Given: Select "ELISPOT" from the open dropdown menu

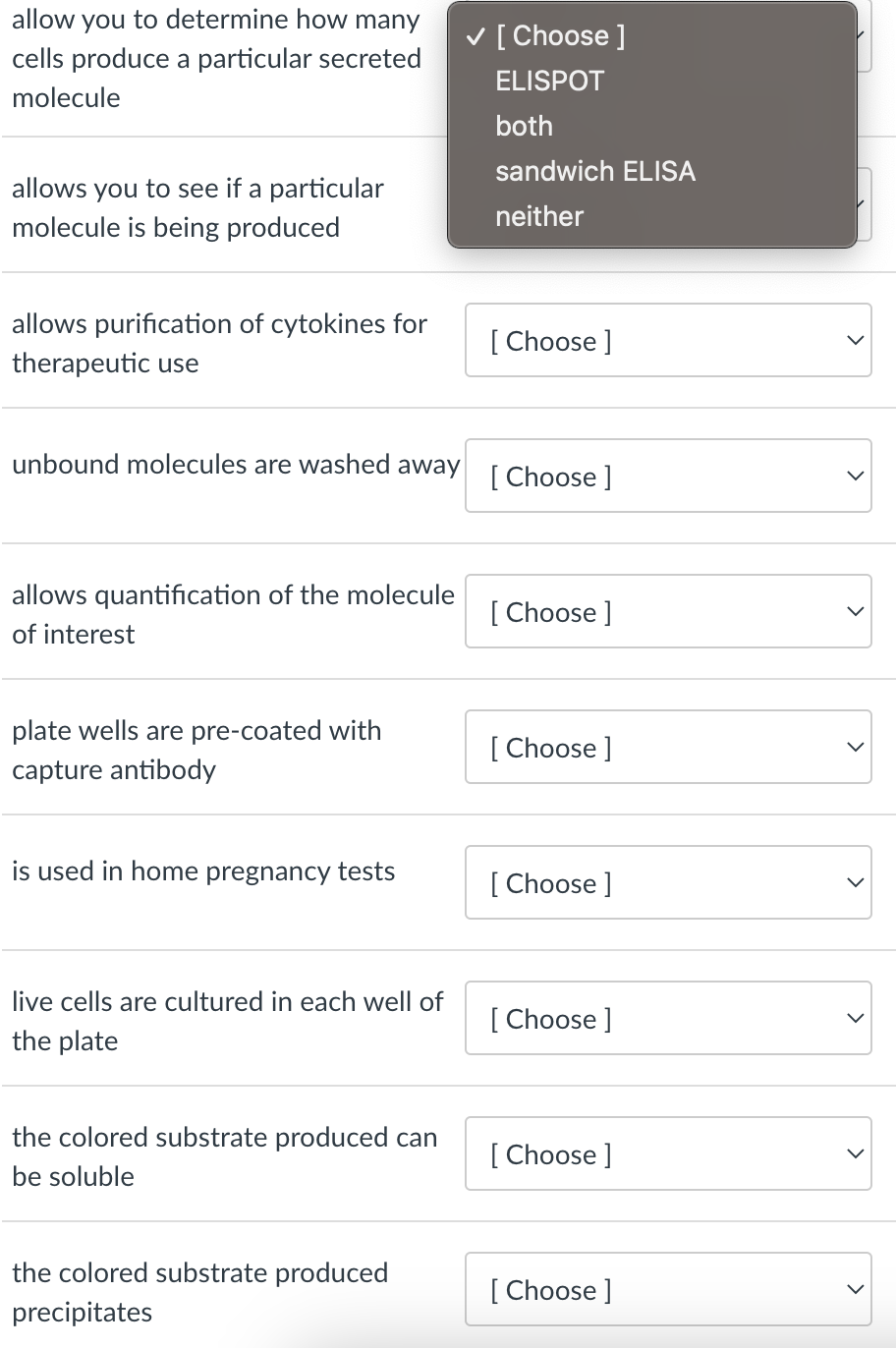Looking at the screenshot, I should coord(549,81).
